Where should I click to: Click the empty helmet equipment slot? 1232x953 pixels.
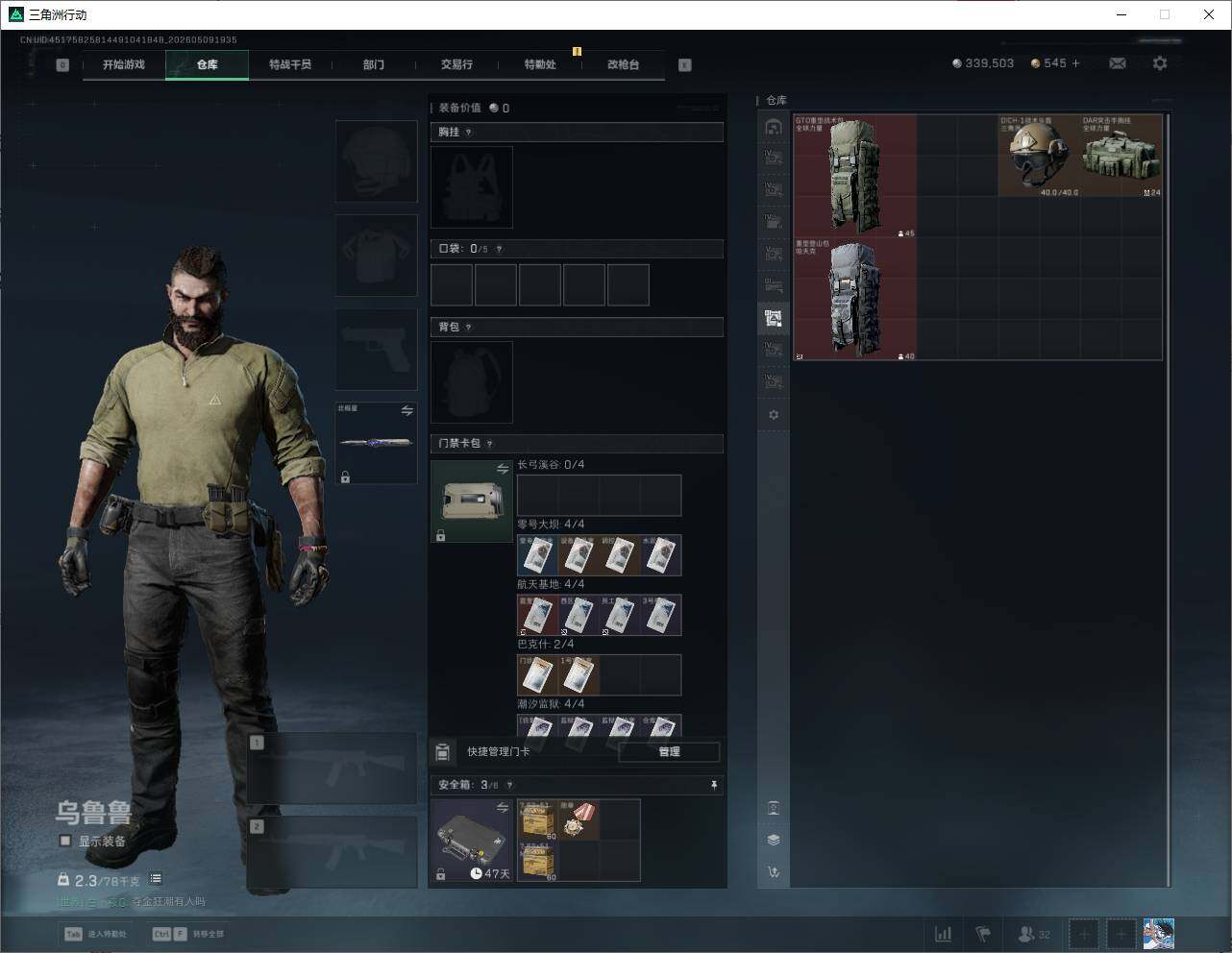point(376,160)
